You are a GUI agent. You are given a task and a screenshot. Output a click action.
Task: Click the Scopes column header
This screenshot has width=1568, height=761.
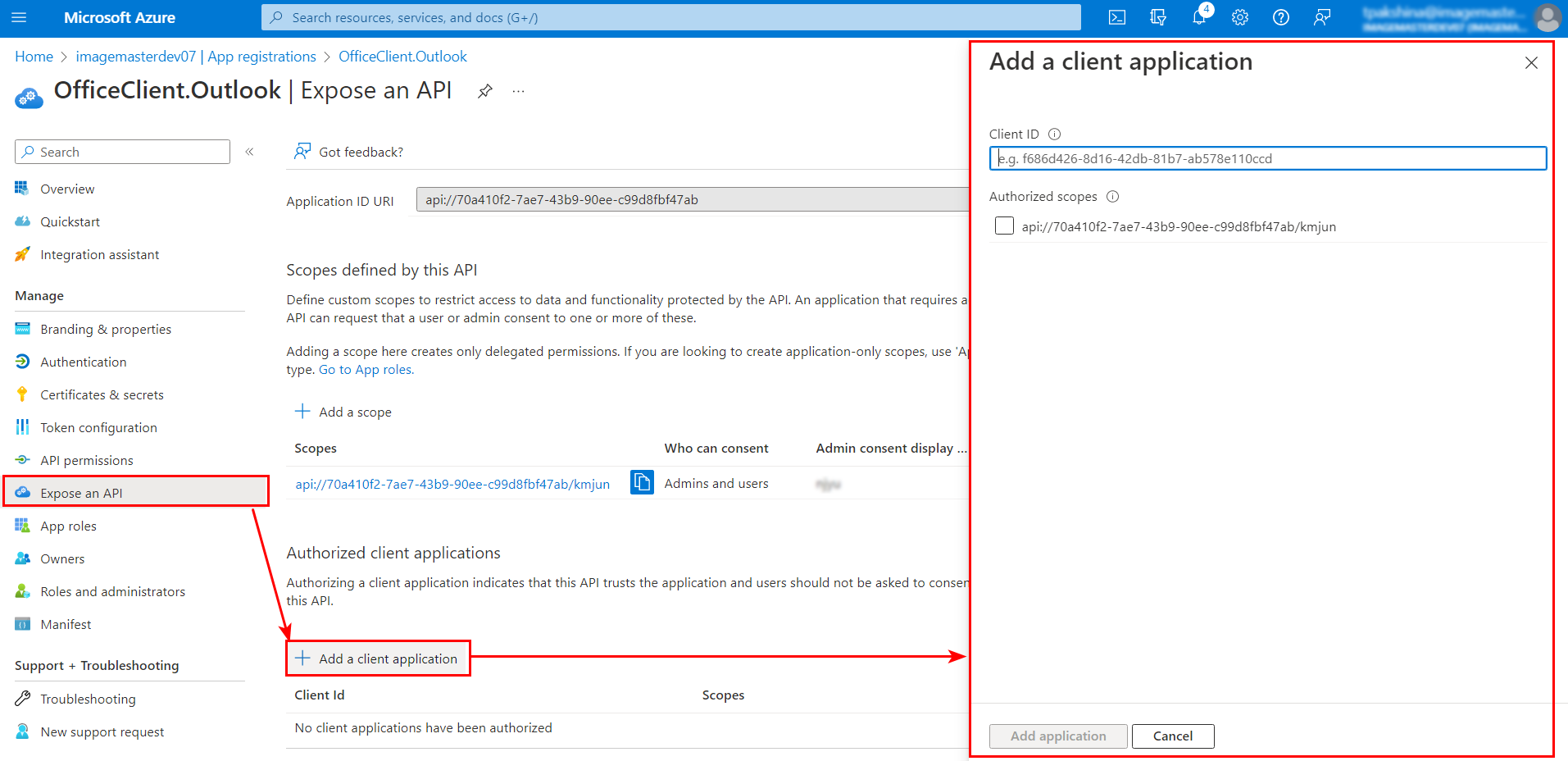coord(316,448)
